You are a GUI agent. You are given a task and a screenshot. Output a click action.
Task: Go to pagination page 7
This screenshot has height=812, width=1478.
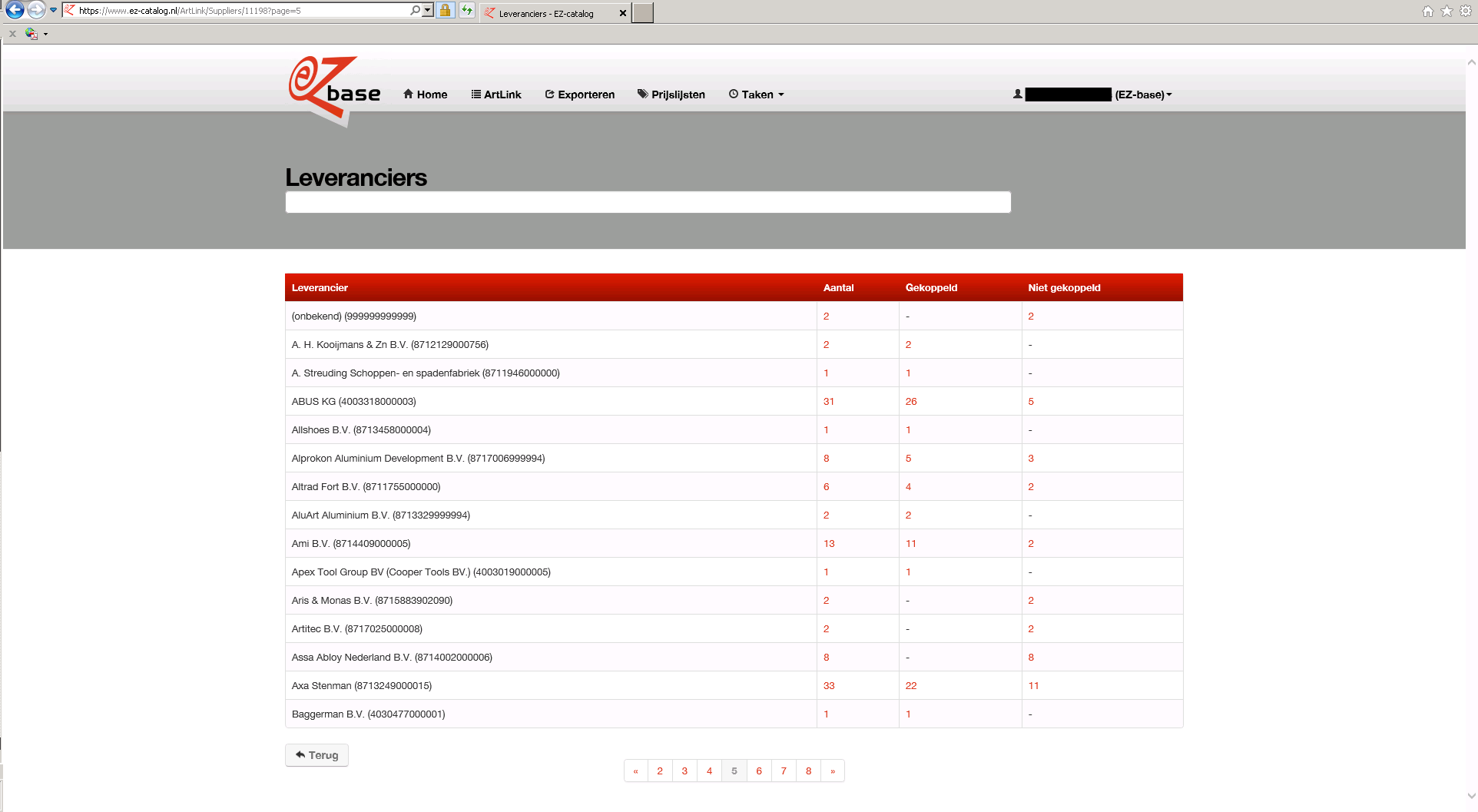pyautogui.click(x=784, y=771)
